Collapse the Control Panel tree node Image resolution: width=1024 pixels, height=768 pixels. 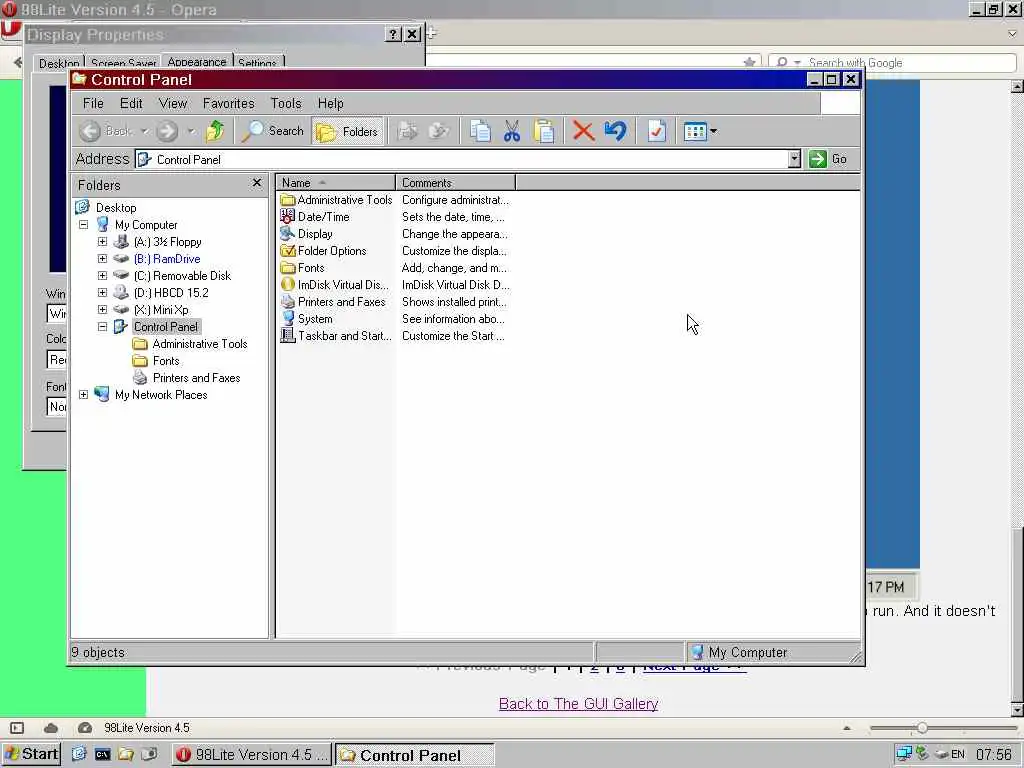(x=103, y=327)
